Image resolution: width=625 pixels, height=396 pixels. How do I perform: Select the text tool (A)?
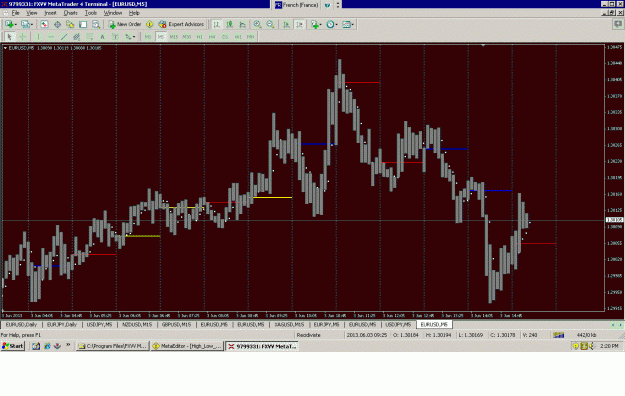[102, 37]
